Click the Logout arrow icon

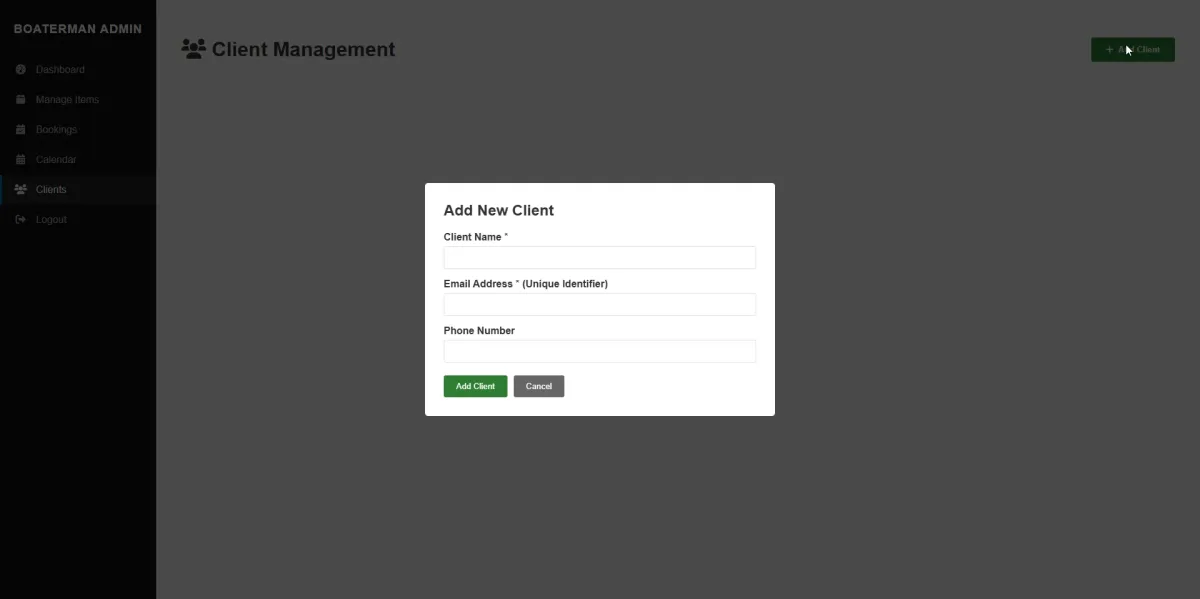coord(21,220)
